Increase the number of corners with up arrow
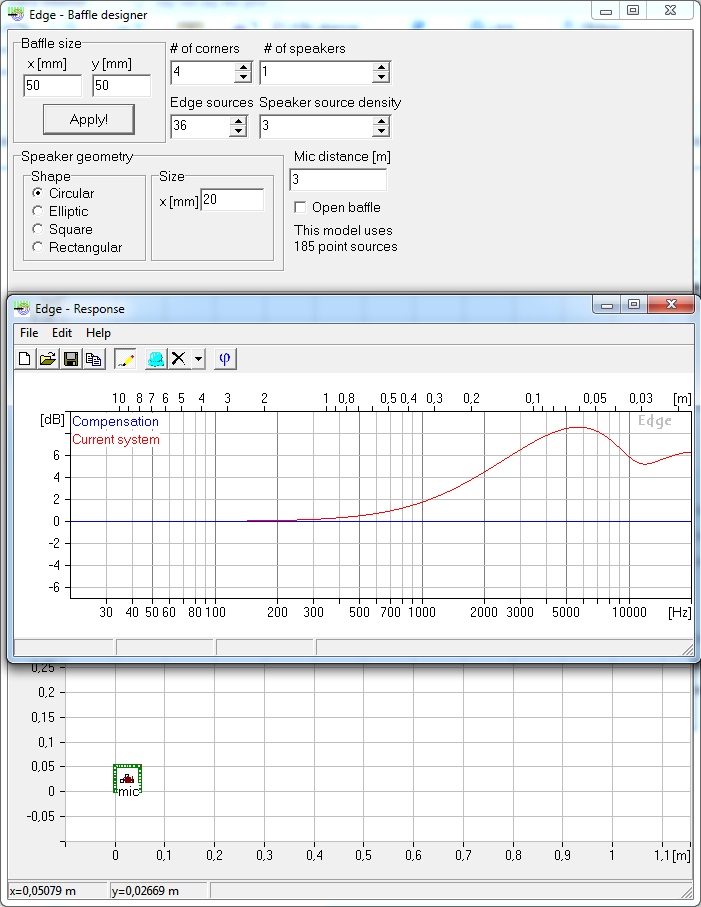Screen dimensions: 701x907 [242, 67]
